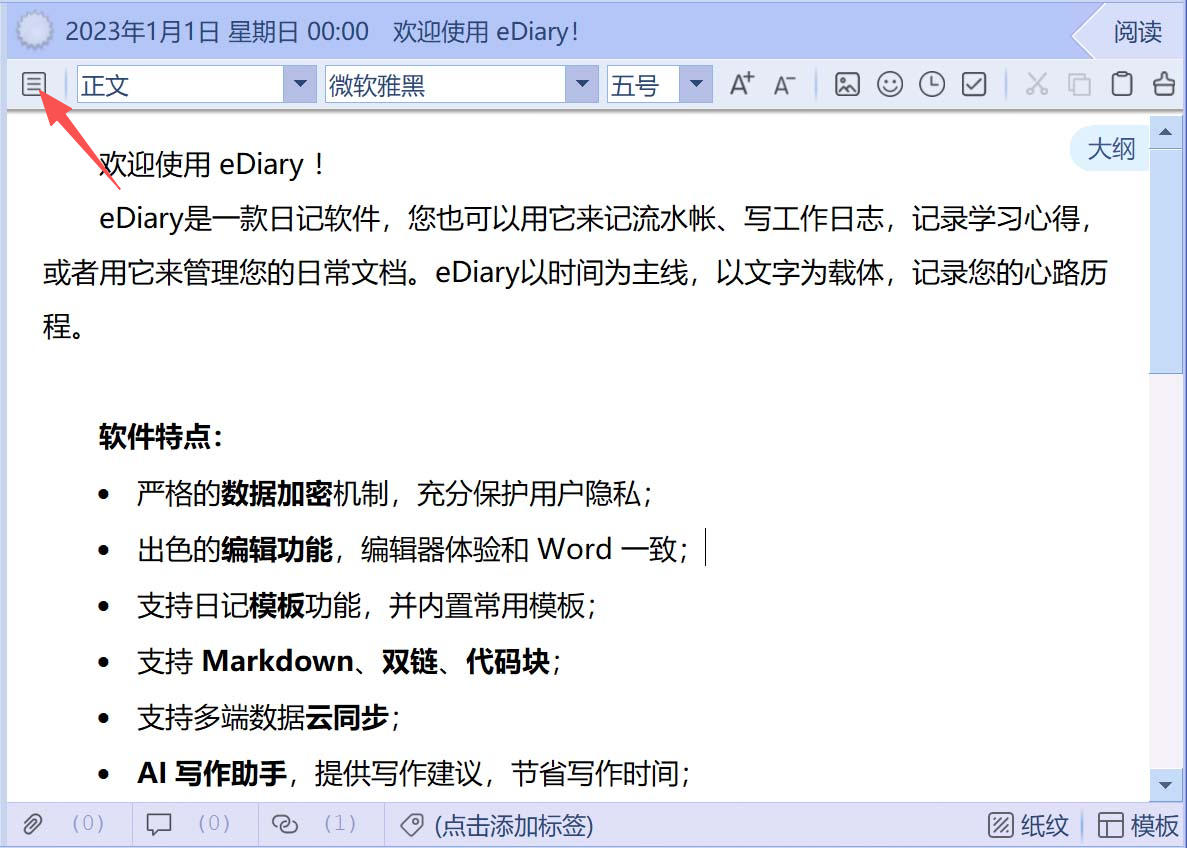Viewport: 1187px width, 848px height.
Task: Click the comment count (0)
Action: (213, 824)
